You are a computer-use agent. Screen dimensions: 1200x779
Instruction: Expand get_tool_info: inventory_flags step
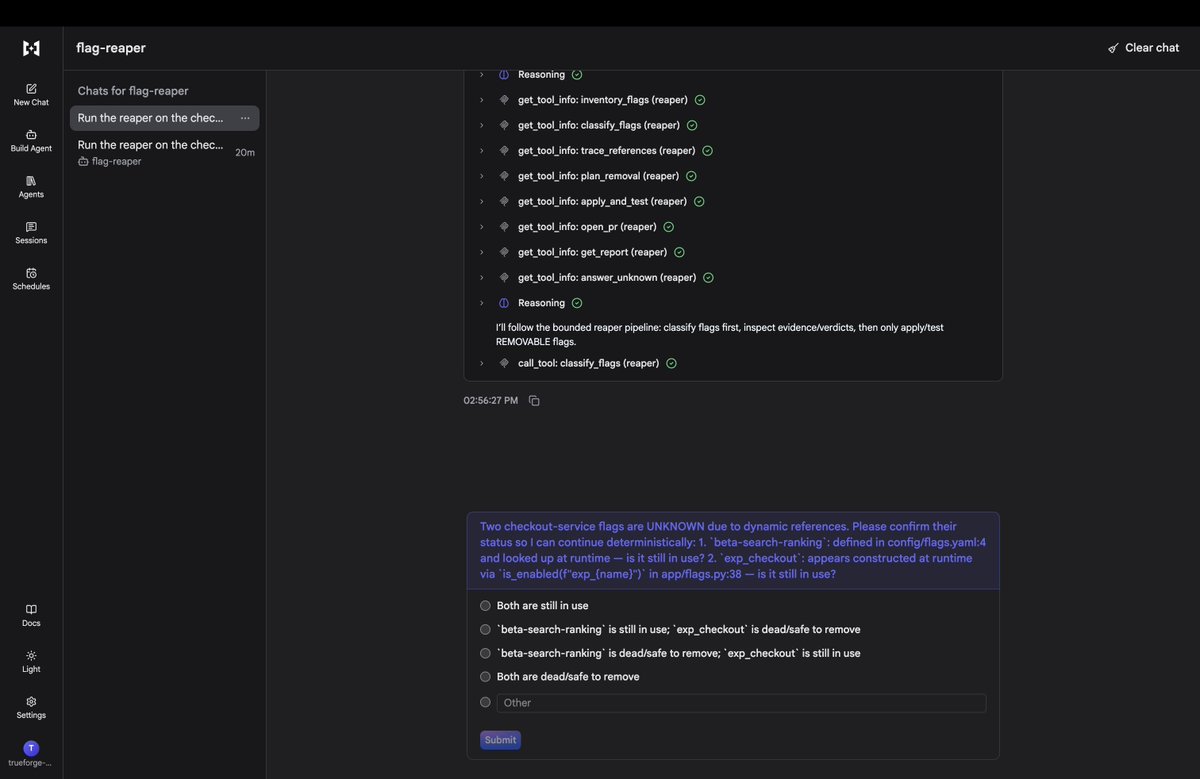(481, 100)
